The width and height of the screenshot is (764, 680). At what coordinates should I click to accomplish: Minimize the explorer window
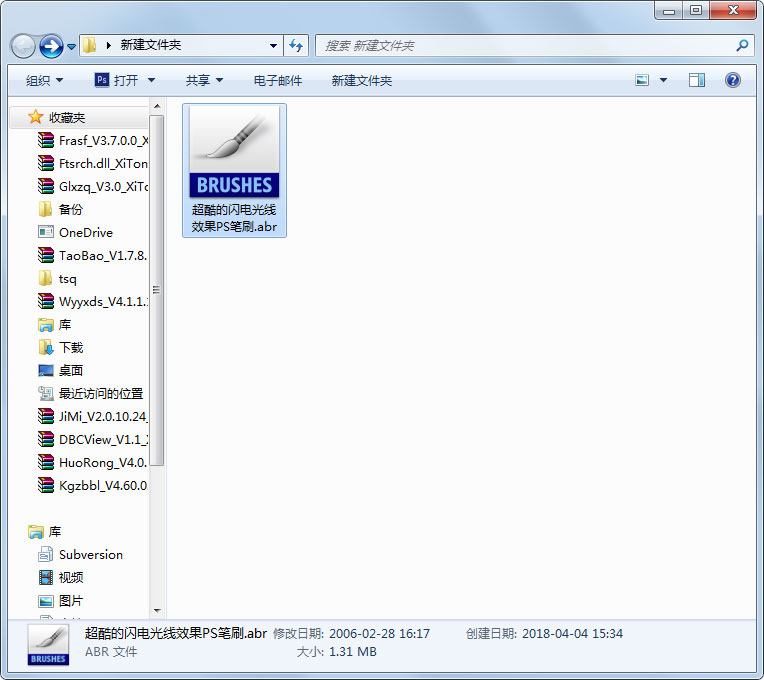point(668,10)
